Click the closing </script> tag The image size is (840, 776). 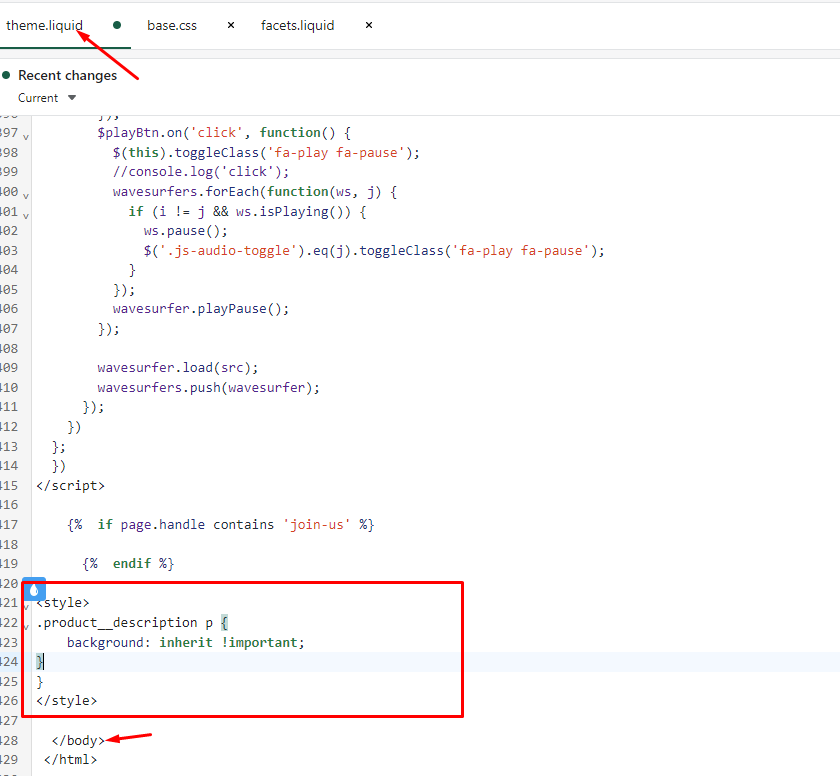[70, 485]
